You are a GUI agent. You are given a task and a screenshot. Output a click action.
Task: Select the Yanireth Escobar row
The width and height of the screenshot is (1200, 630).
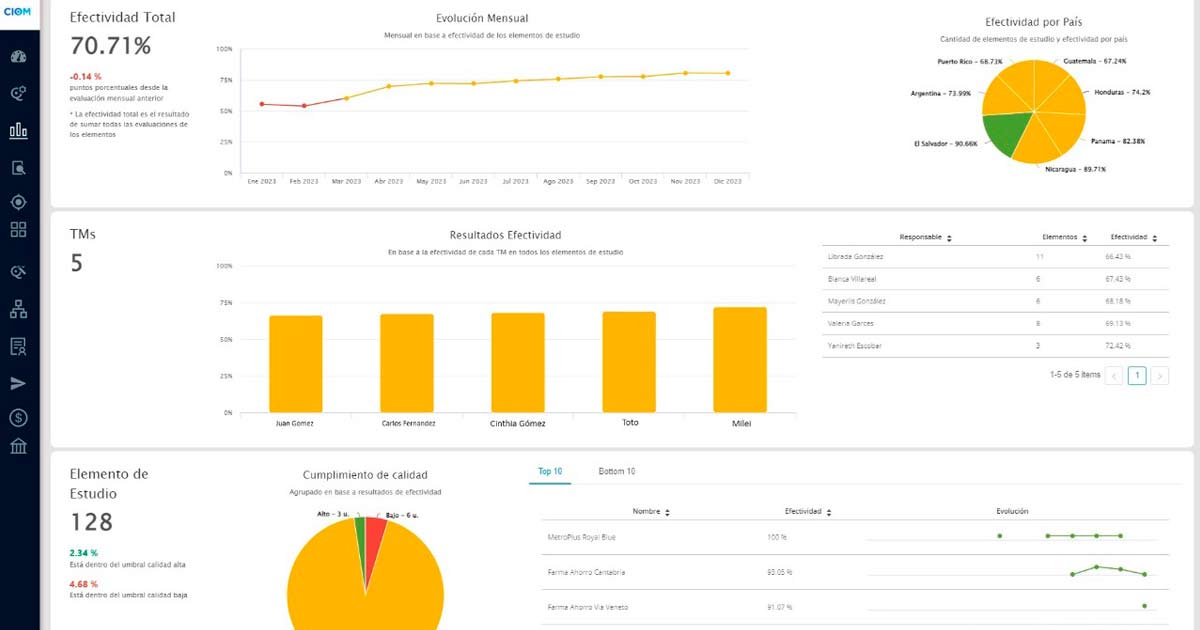pos(994,346)
